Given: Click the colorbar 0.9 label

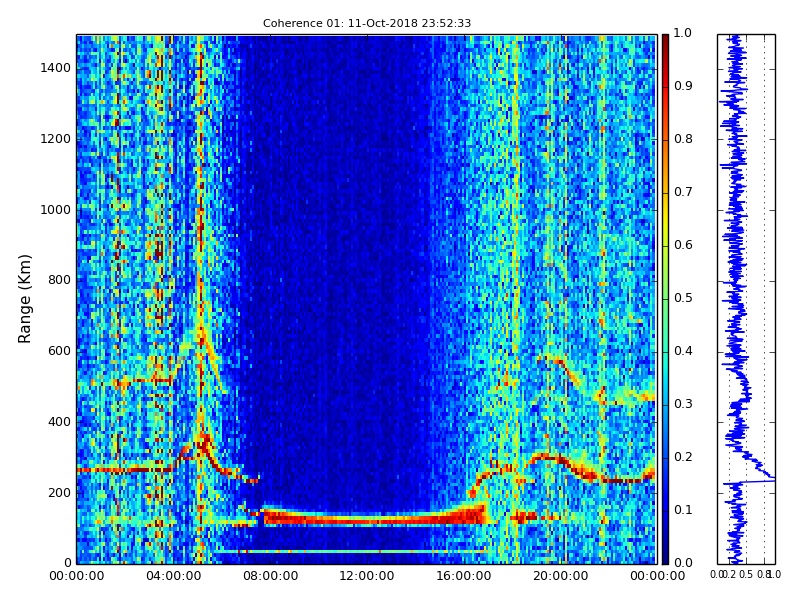Looking at the screenshot, I should (x=683, y=86).
